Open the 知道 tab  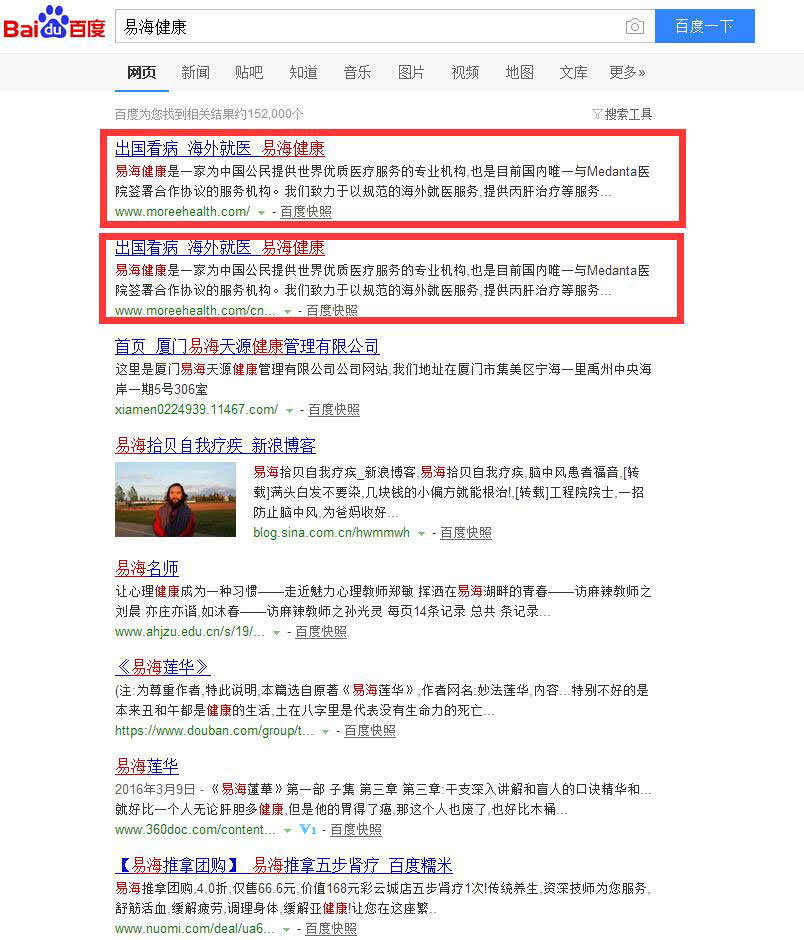(303, 73)
